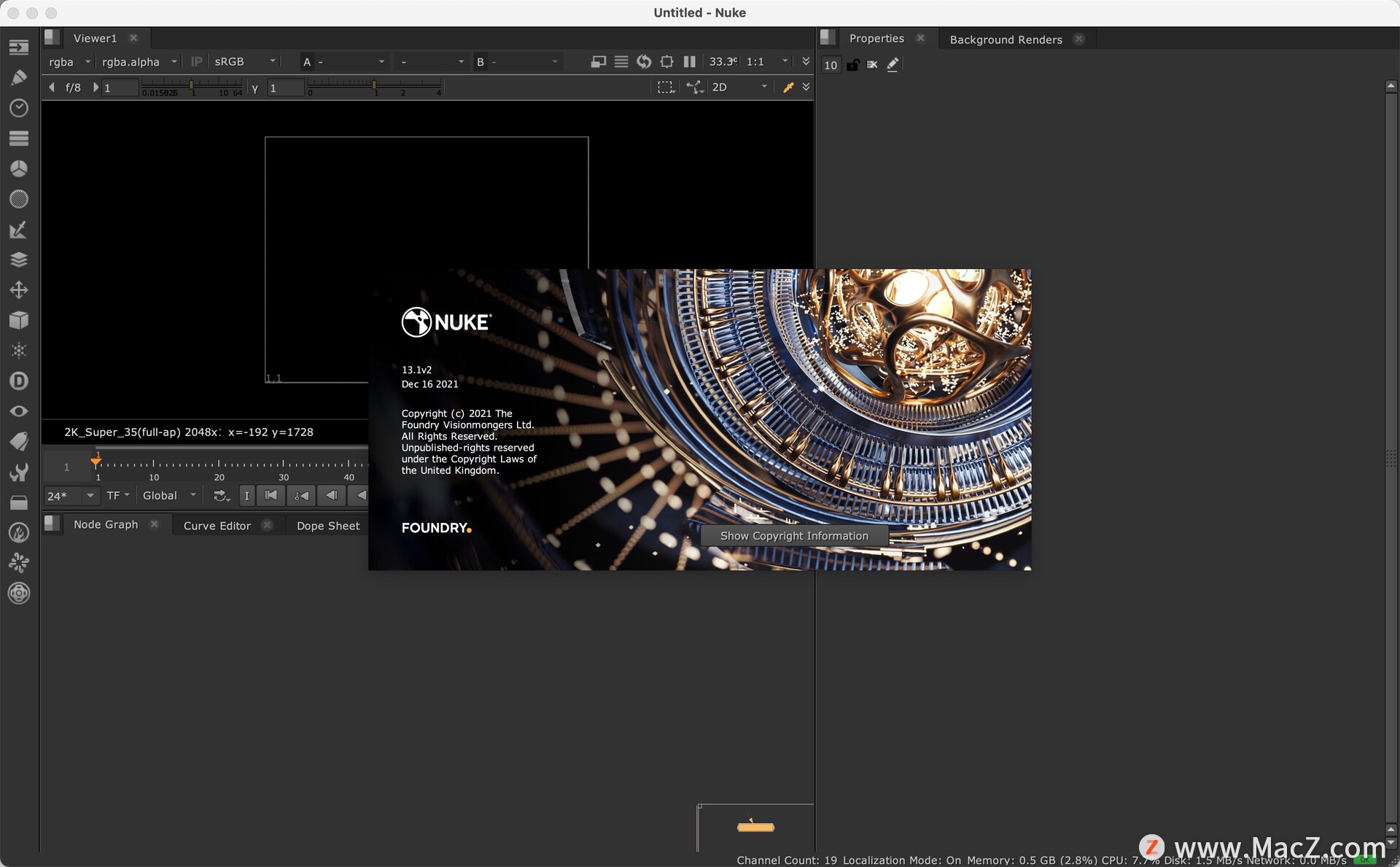Toggle the pause/play viewer button
The height and width of the screenshot is (867, 1400).
click(691, 62)
